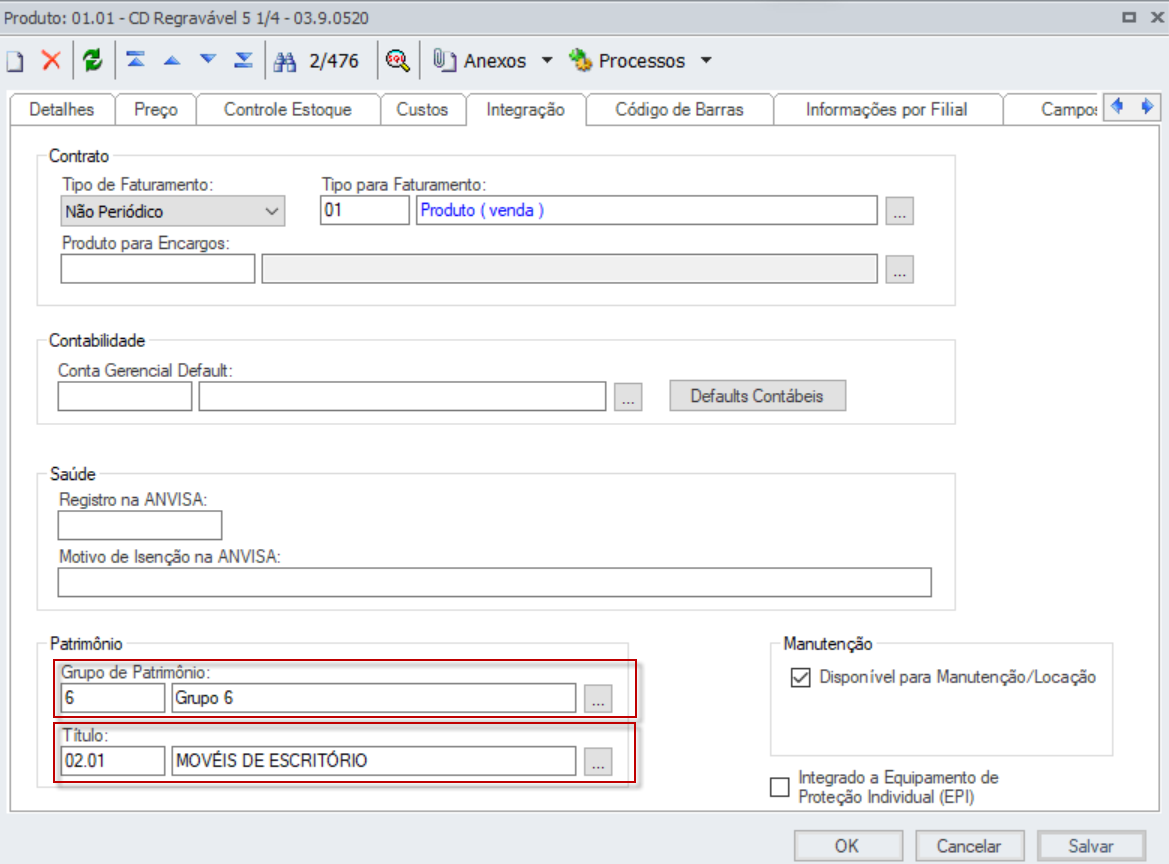Refresh the record with green arrows icon
The height and width of the screenshot is (864, 1169).
point(92,60)
